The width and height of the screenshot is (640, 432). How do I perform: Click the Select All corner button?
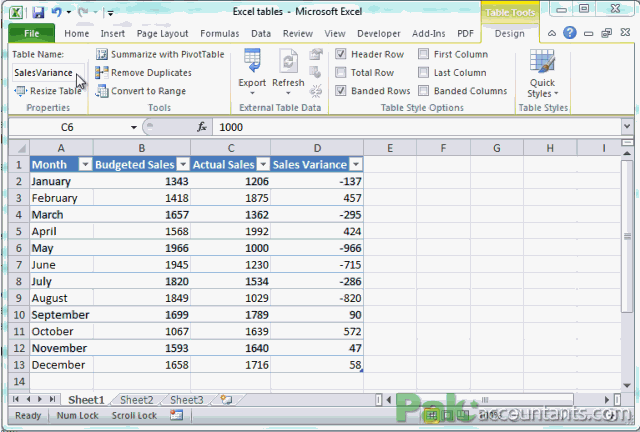(19, 148)
